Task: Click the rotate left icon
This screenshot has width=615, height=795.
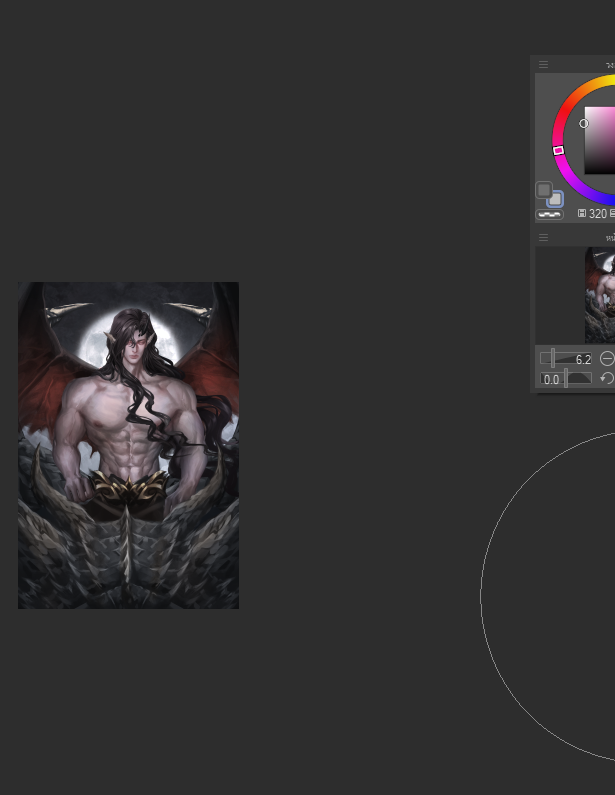Action: pyautogui.click(x=607, y=378)
